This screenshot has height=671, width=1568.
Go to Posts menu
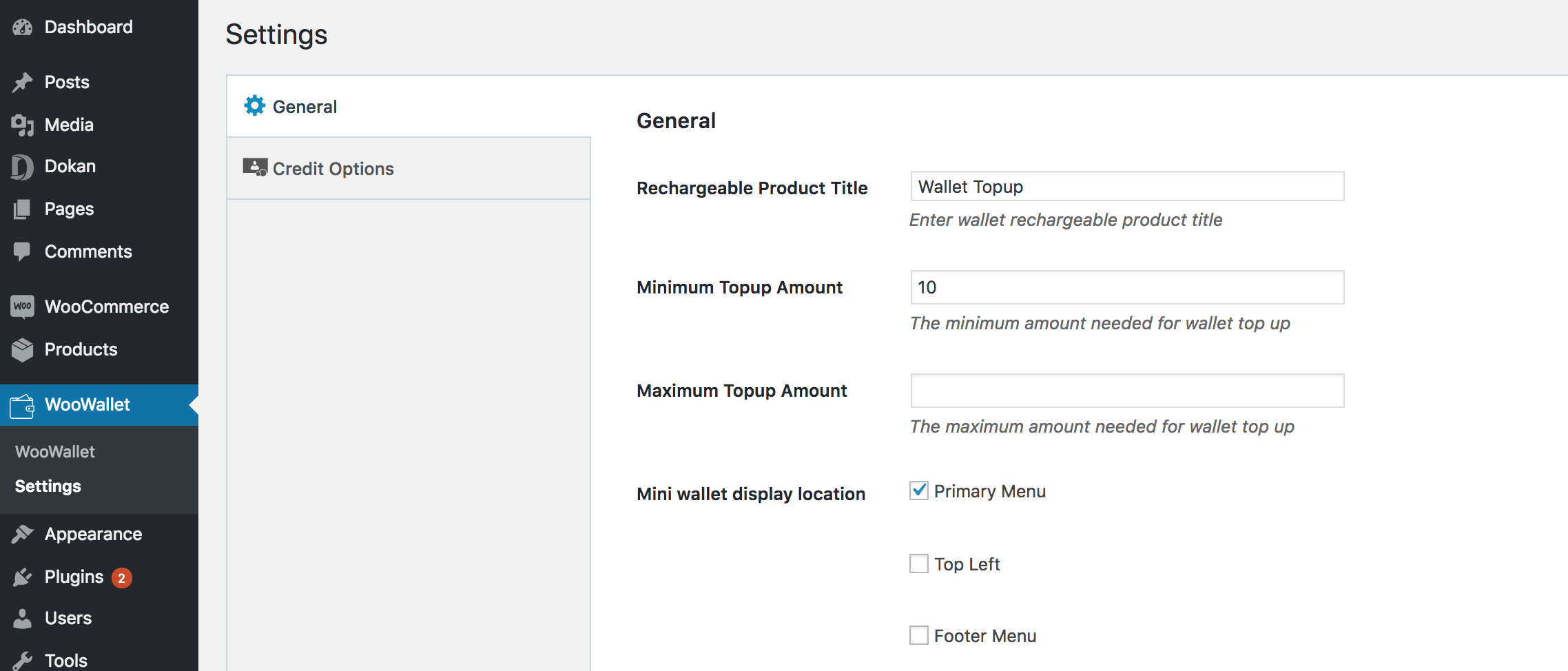pos(99,82)
